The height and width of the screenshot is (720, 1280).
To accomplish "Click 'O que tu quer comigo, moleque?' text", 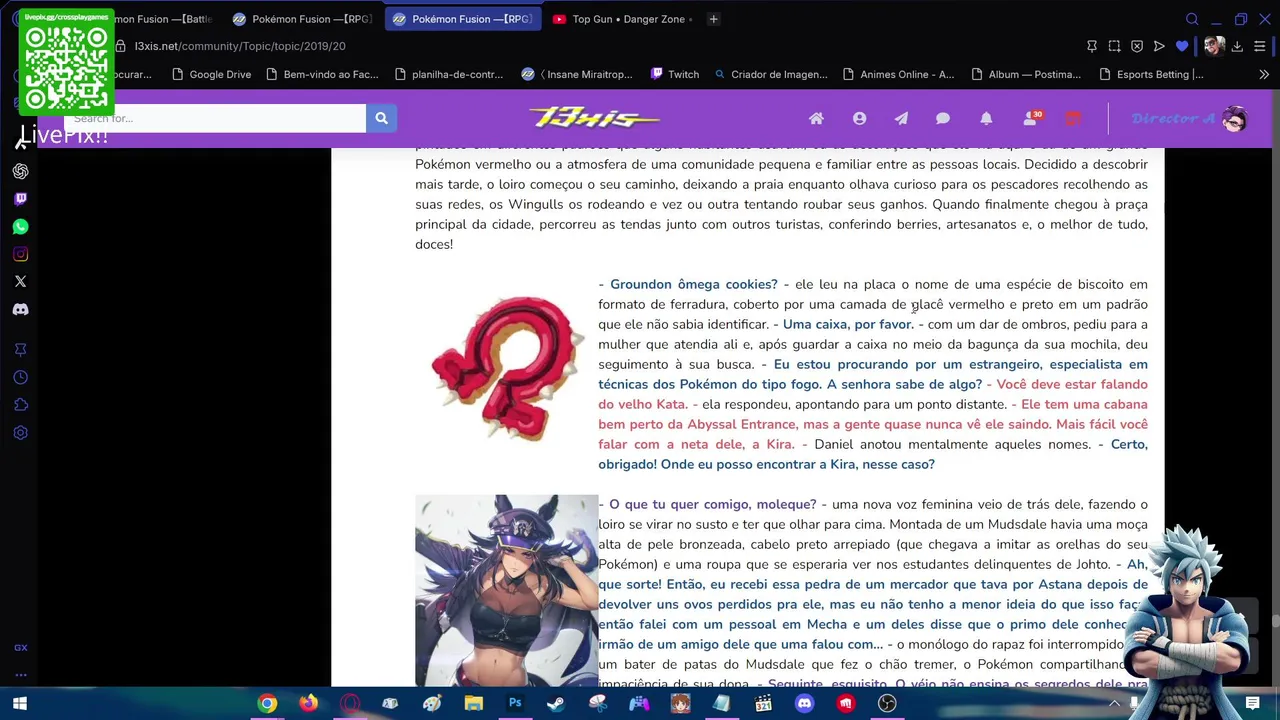I will [x=712, y=504].
